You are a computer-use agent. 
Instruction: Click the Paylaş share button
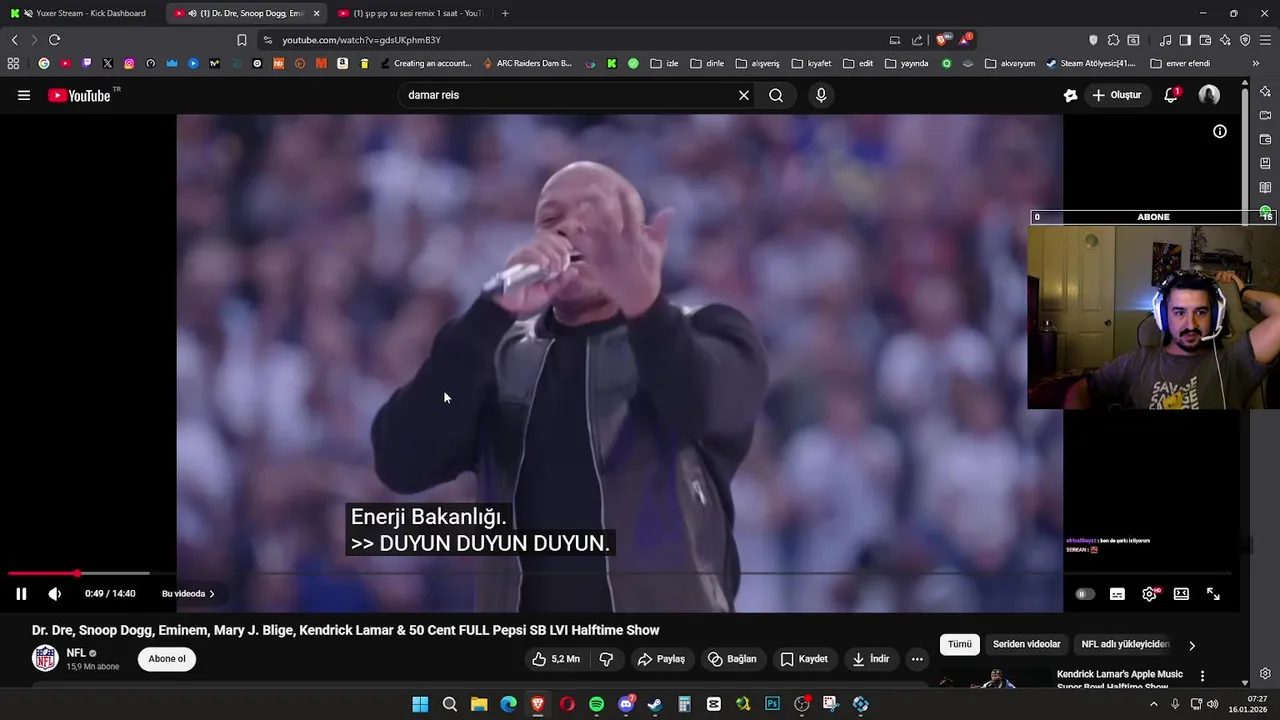(x=661, y=659)
